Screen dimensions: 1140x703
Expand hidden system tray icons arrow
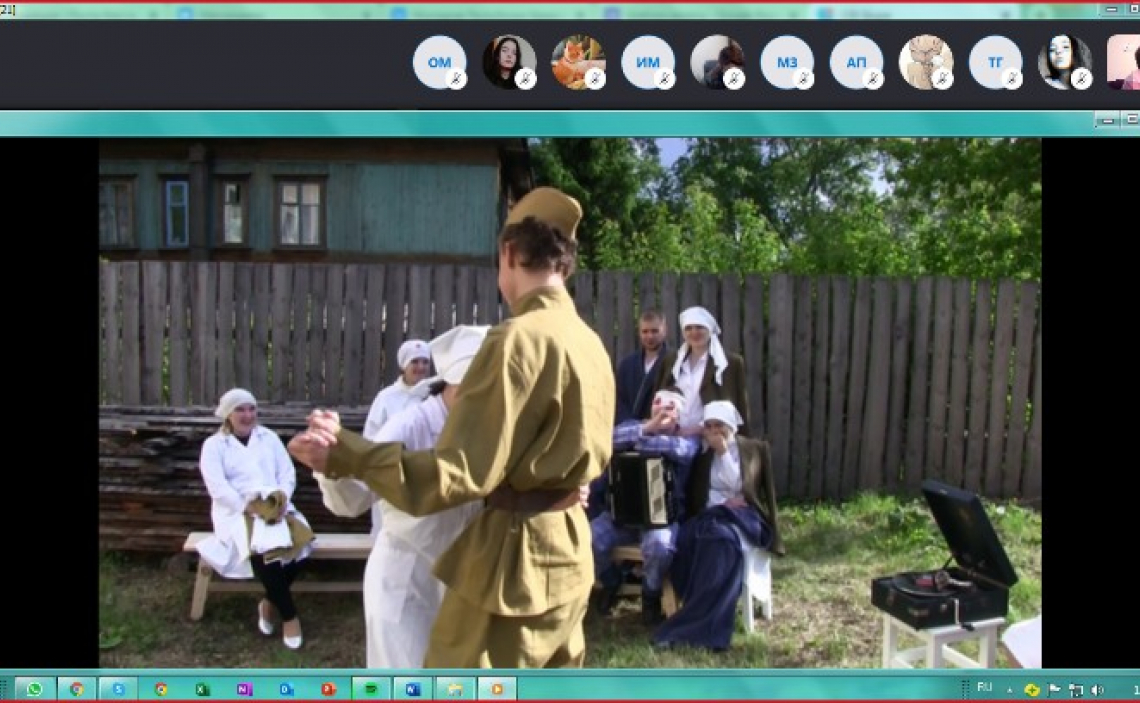click(1008, 689)
